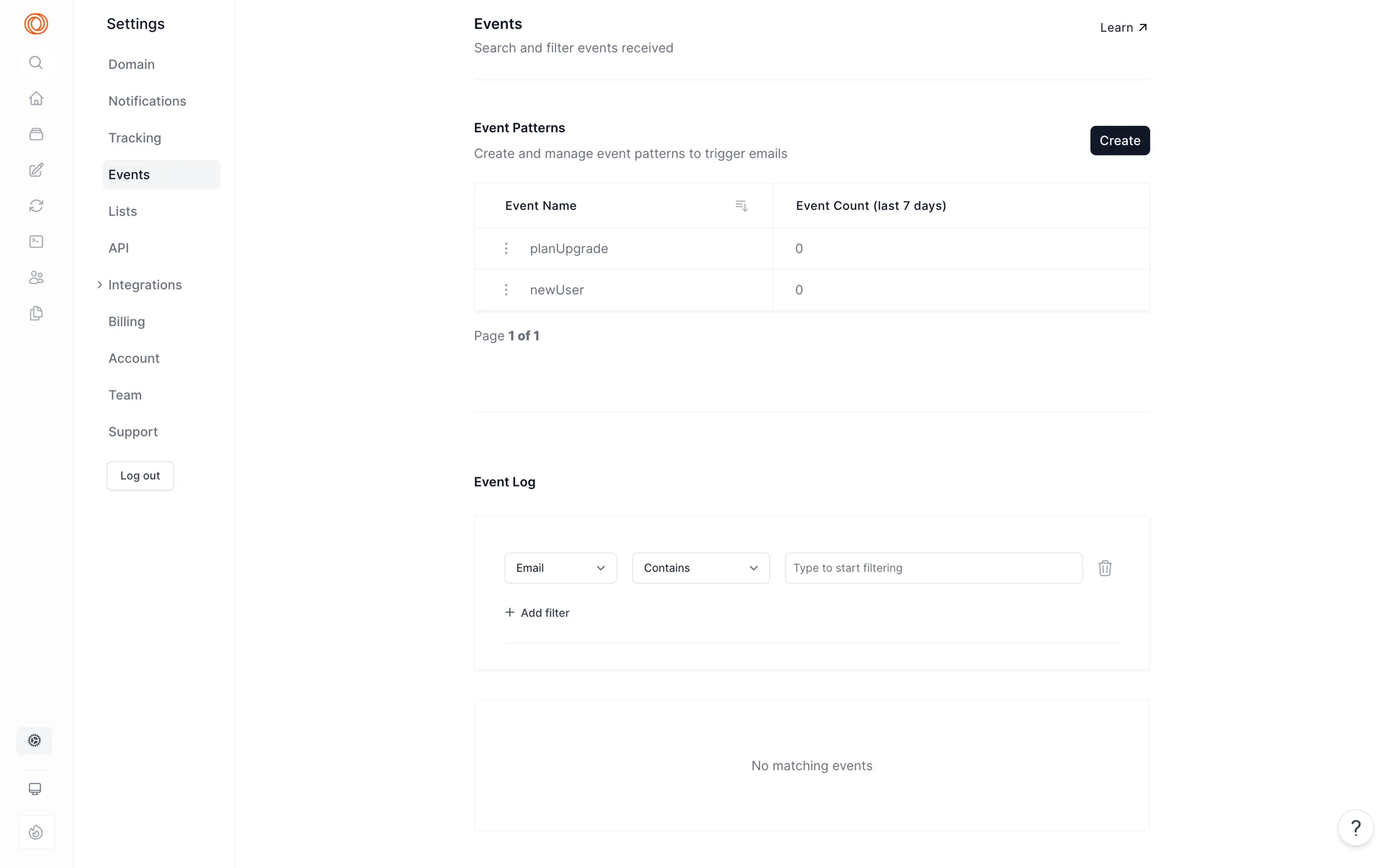Open the three-dot menu for planUpgrade
1389x868 pixels.
point(506,249)
